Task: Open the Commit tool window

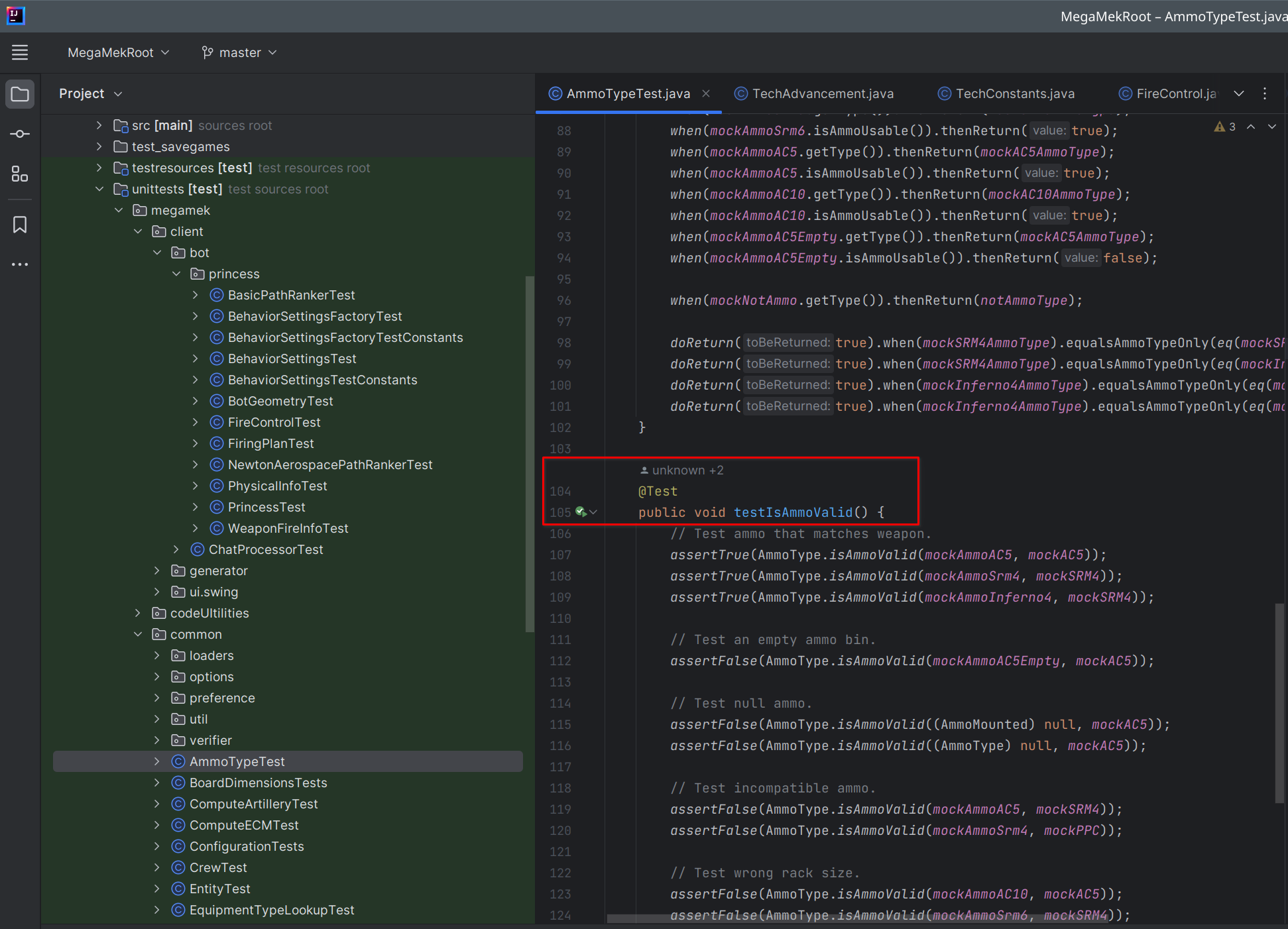Action: click(19, 134)
